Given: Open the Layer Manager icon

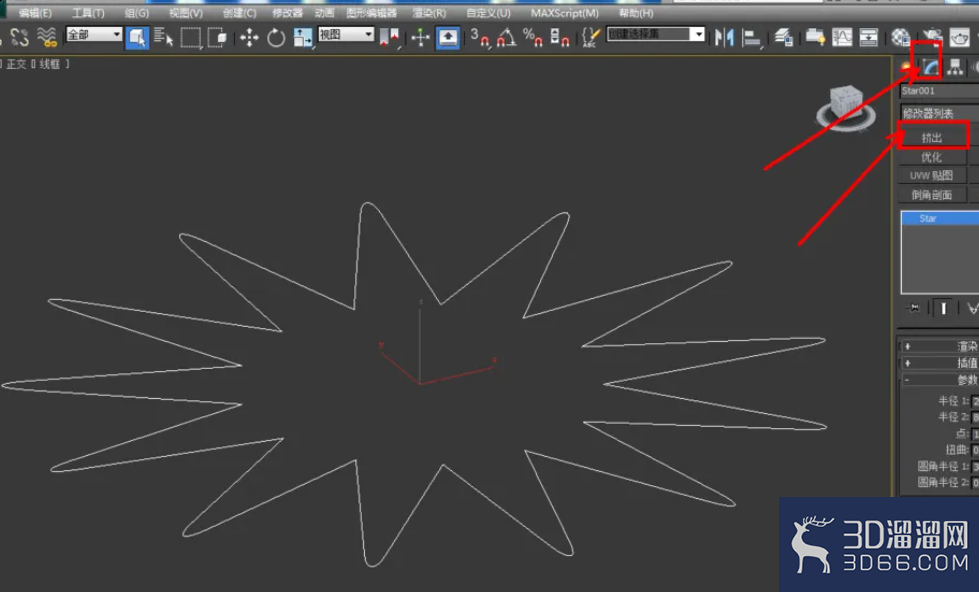Looking at the screenshot, I should 784,37.
